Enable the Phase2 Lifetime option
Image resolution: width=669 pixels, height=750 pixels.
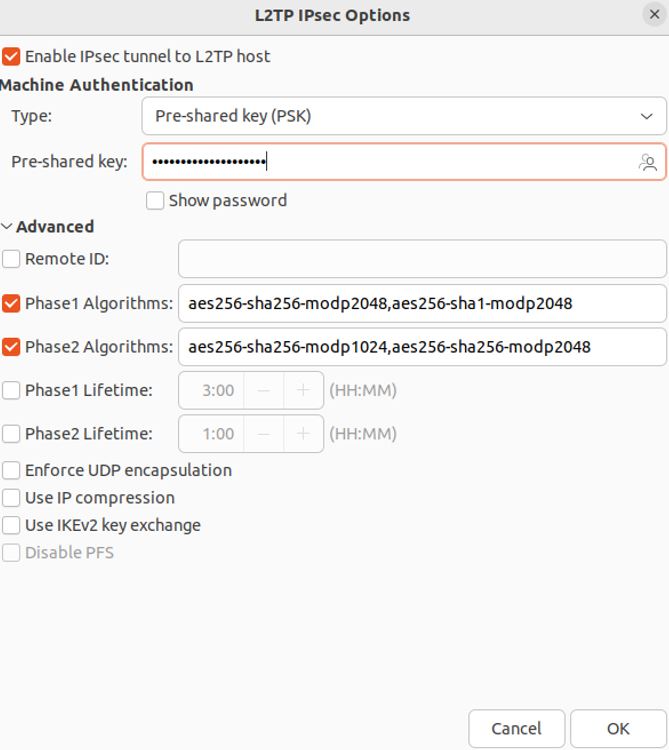[12, 434]
